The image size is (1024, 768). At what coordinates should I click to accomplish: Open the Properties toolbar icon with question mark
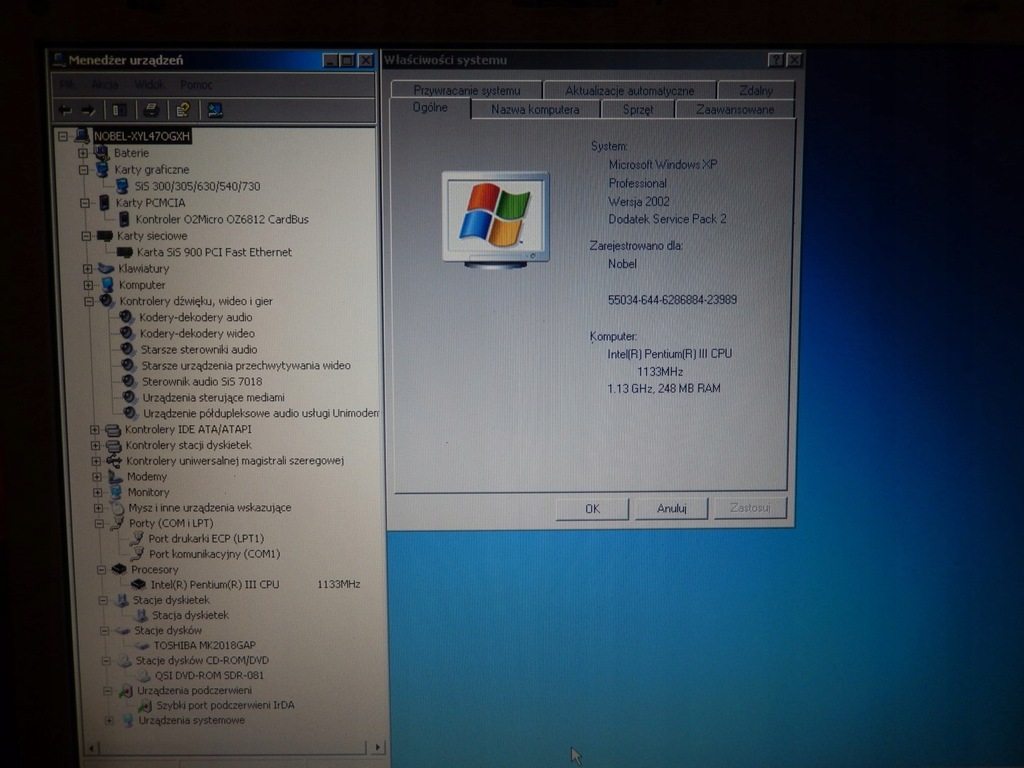[x=183, y=110]
